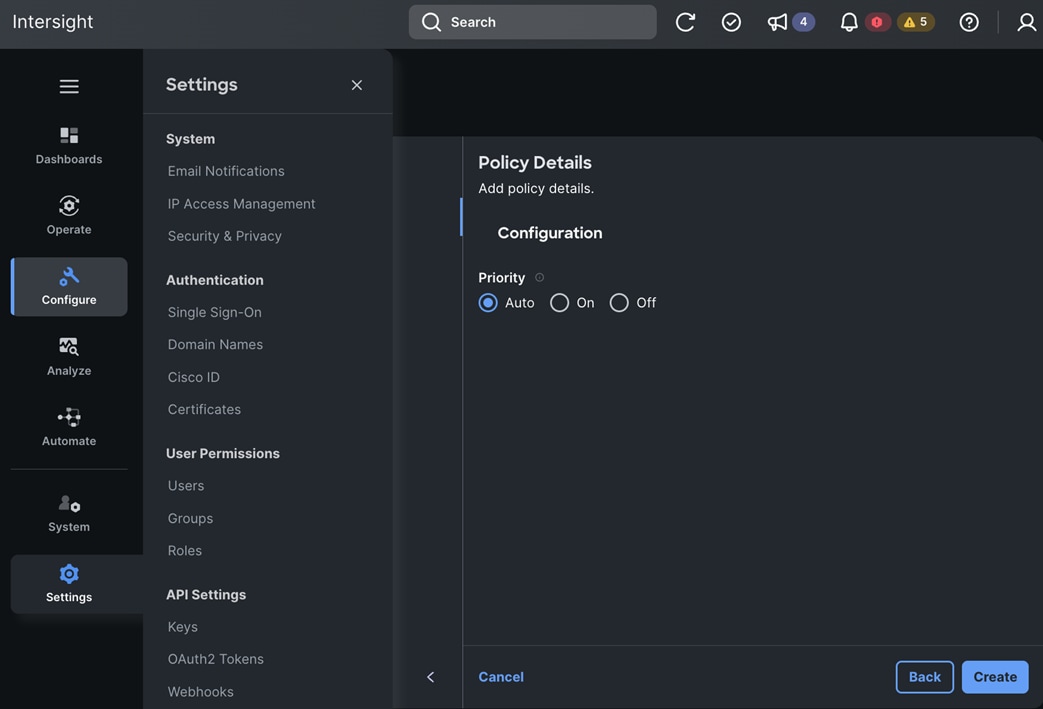Close the Settings panel

coord(357,85)
